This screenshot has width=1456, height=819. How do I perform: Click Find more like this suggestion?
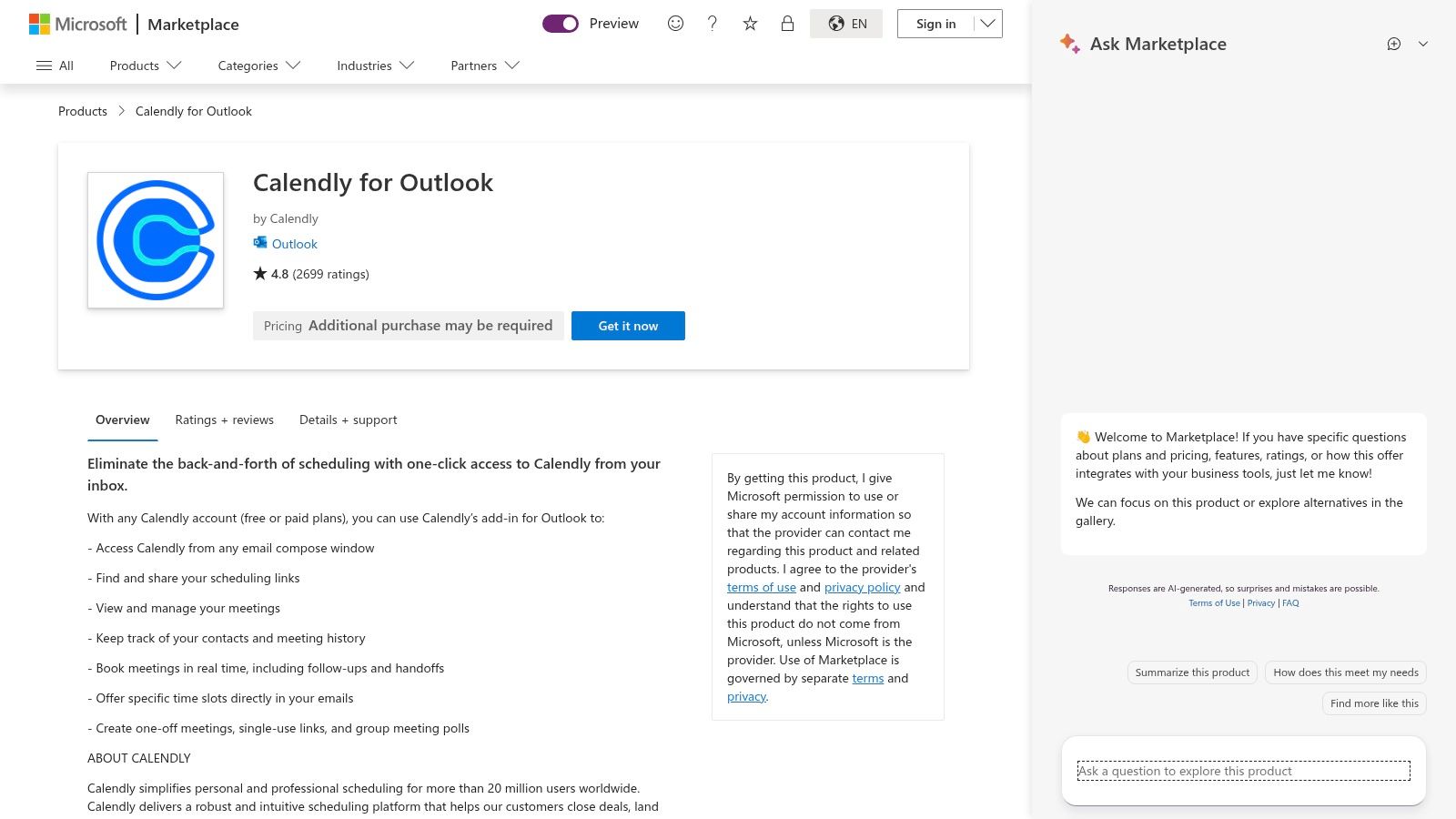[1374, 703]
